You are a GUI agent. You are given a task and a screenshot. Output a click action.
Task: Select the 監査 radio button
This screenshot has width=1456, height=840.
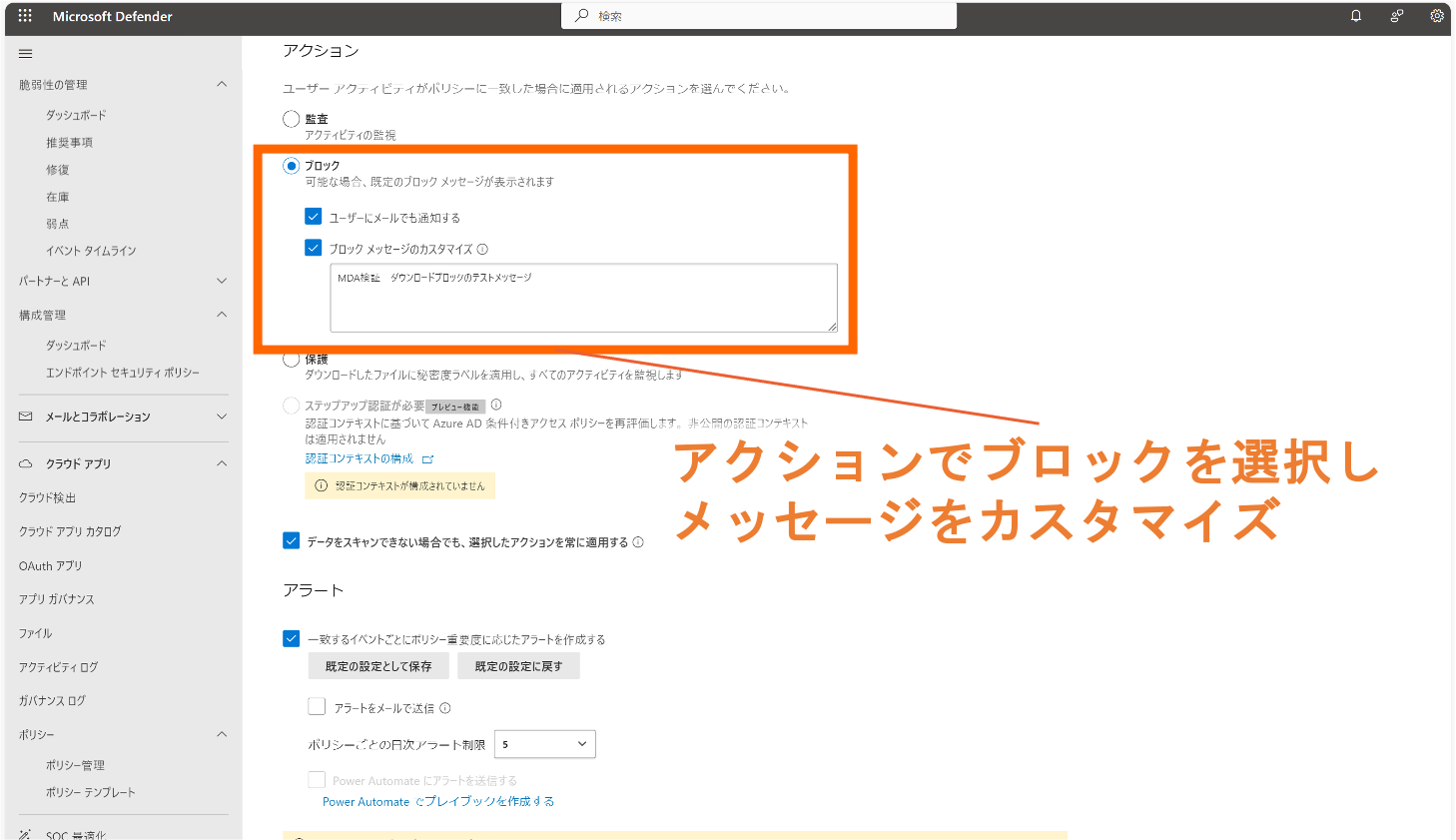[292, 119]
